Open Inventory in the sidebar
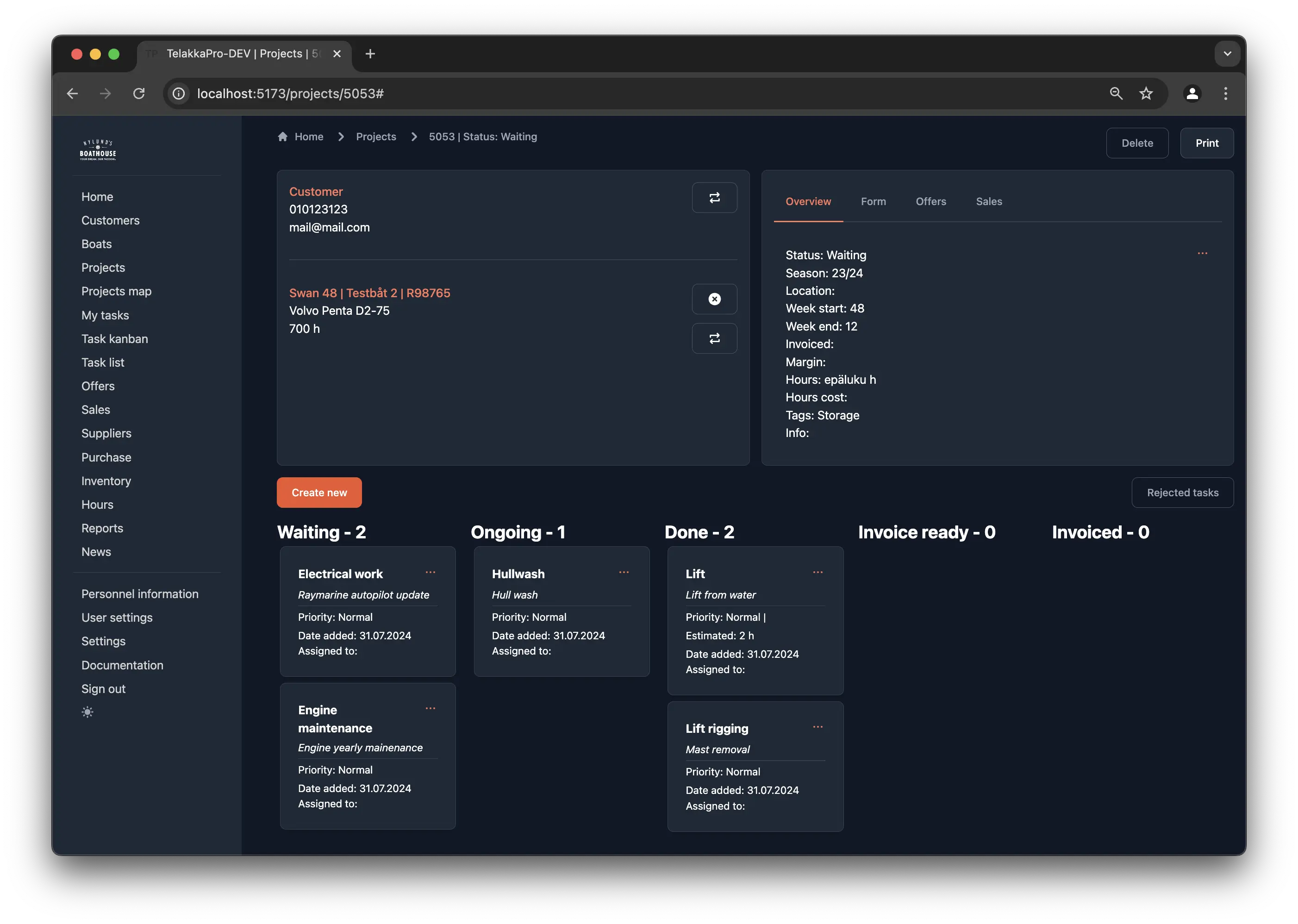1298x924 pixels. pyautogui.click(x=106, y=481)
